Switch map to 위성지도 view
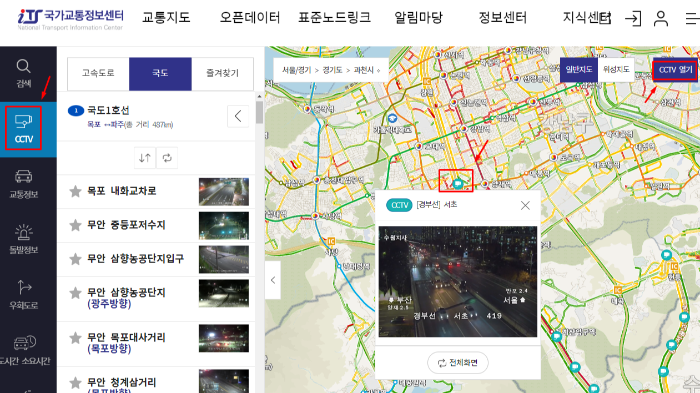700x393 pixels. (616, 69)
